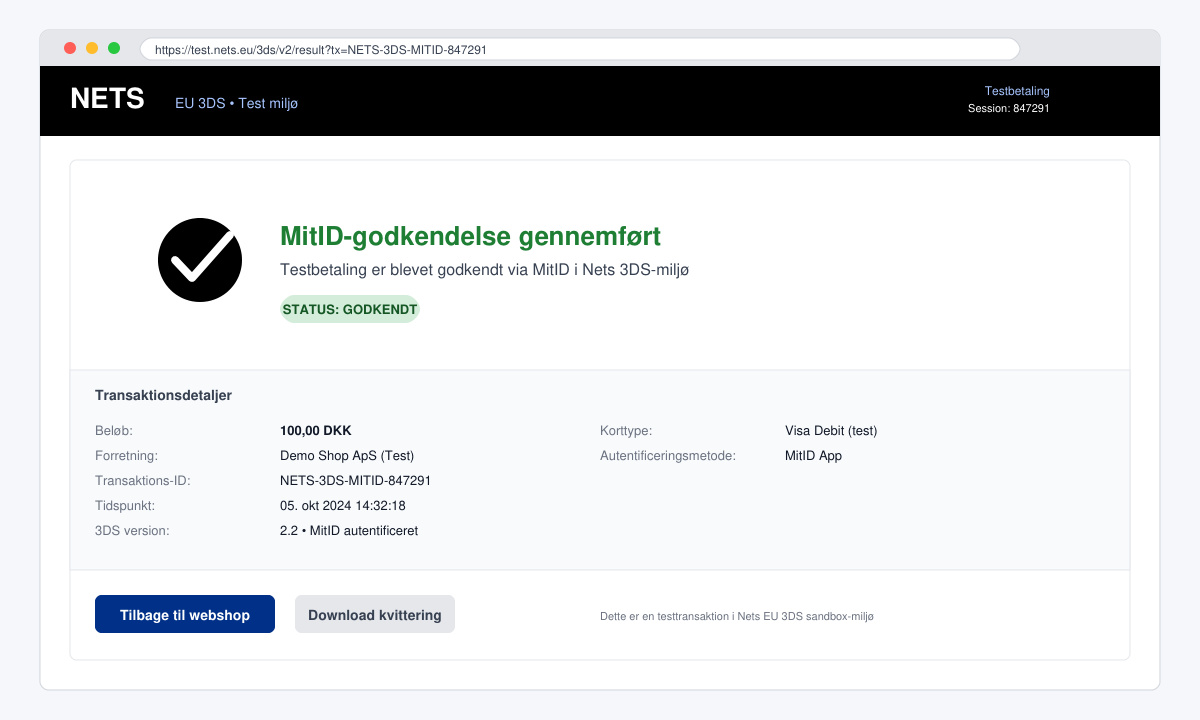Viewport: 1200px width, 720px height.
Task: Click the Beløb: label
Action: tap(114, 431)
